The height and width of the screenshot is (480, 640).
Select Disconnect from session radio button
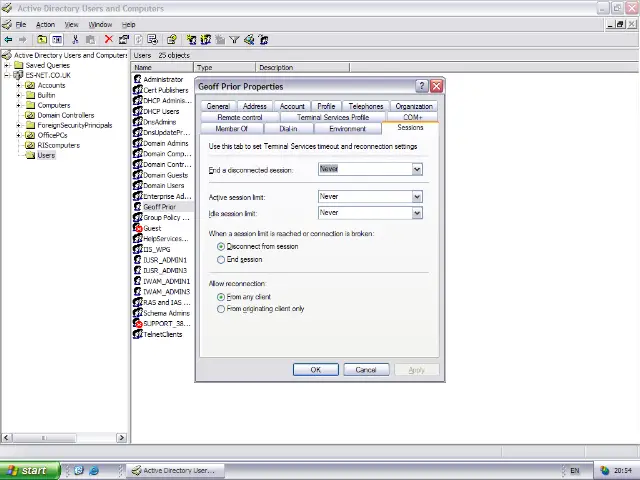(x=221, y=247)
